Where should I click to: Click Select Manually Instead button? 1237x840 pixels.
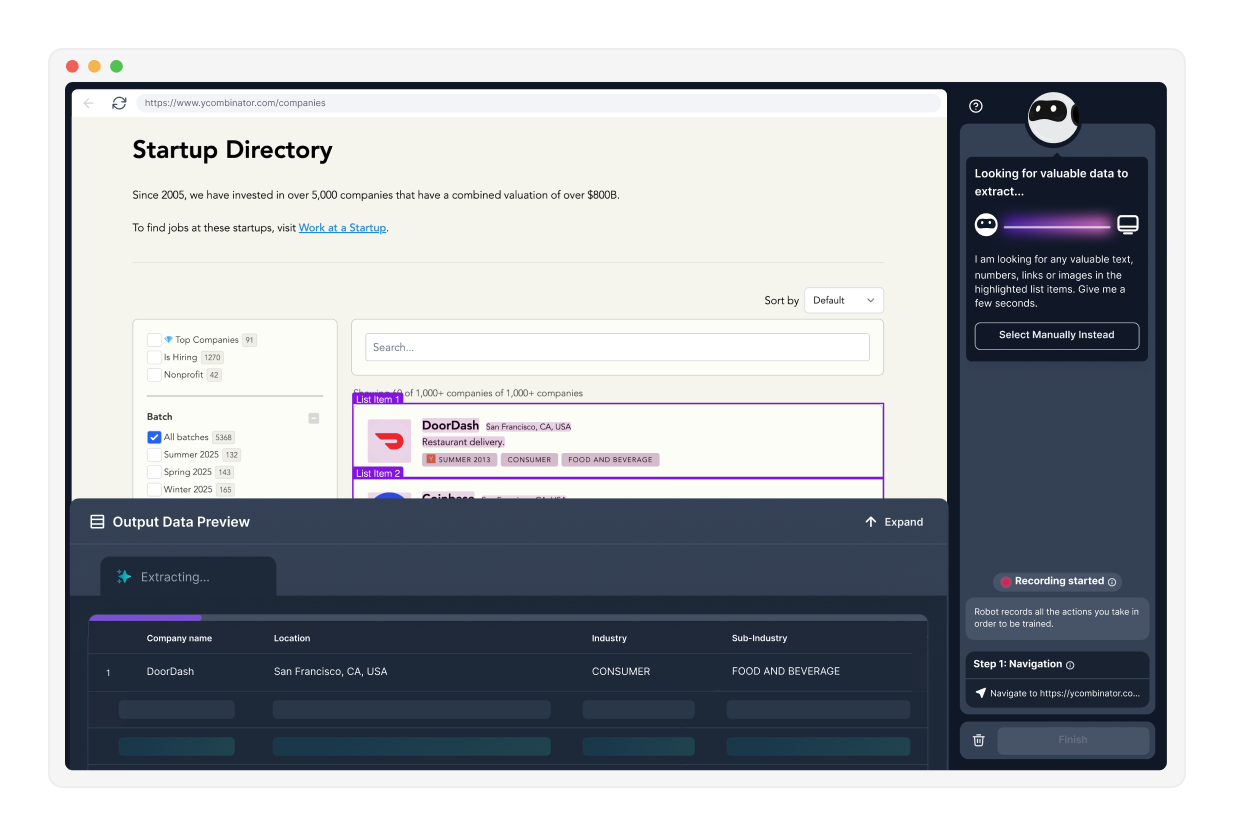1056,335
